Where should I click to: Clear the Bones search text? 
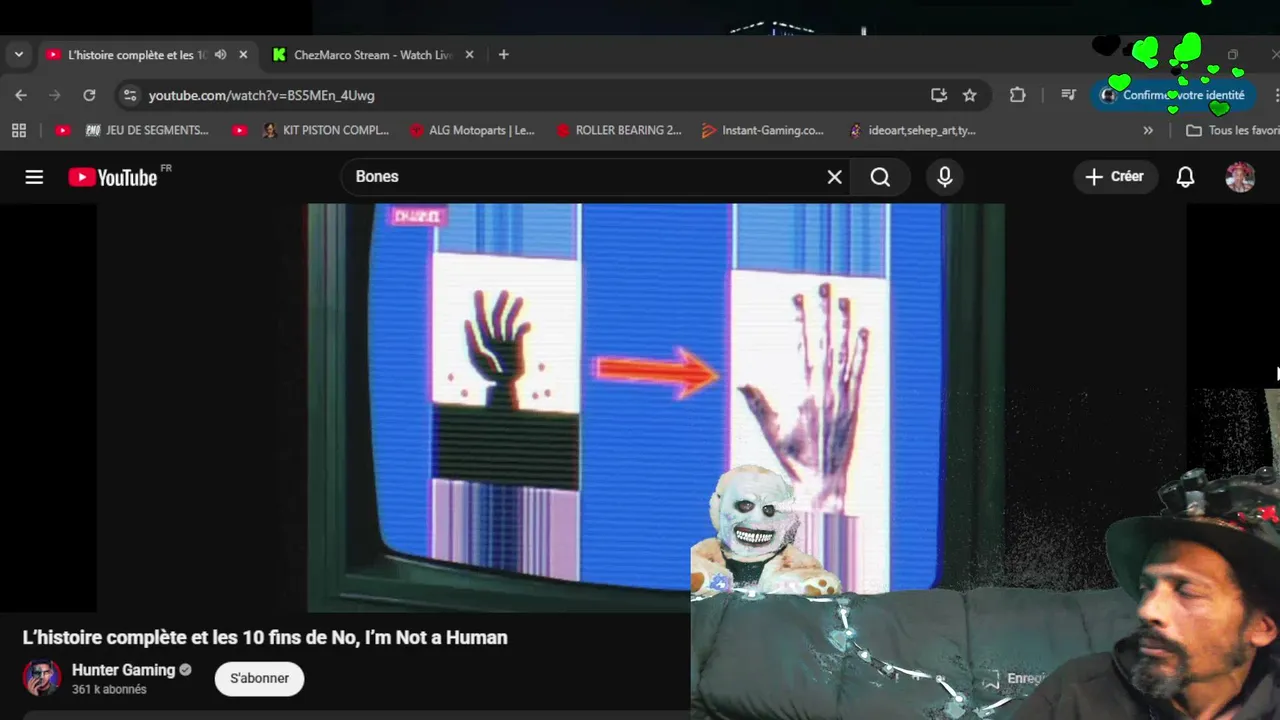pyautogui.click(x=834, y=177)
